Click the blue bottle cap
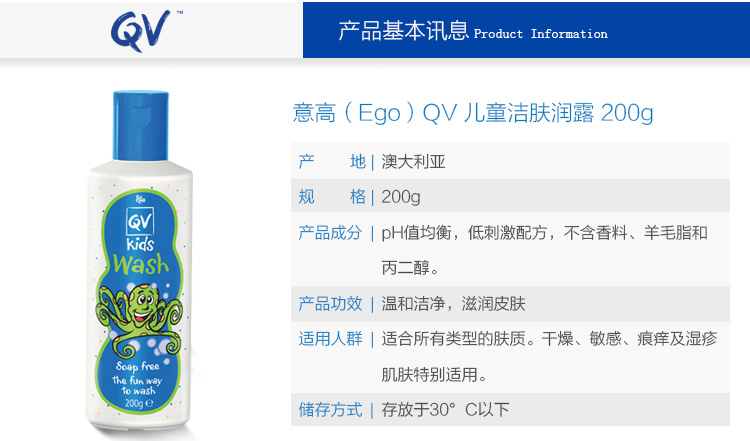Screen dimensions: 750x441 click(x=141, y=126)
